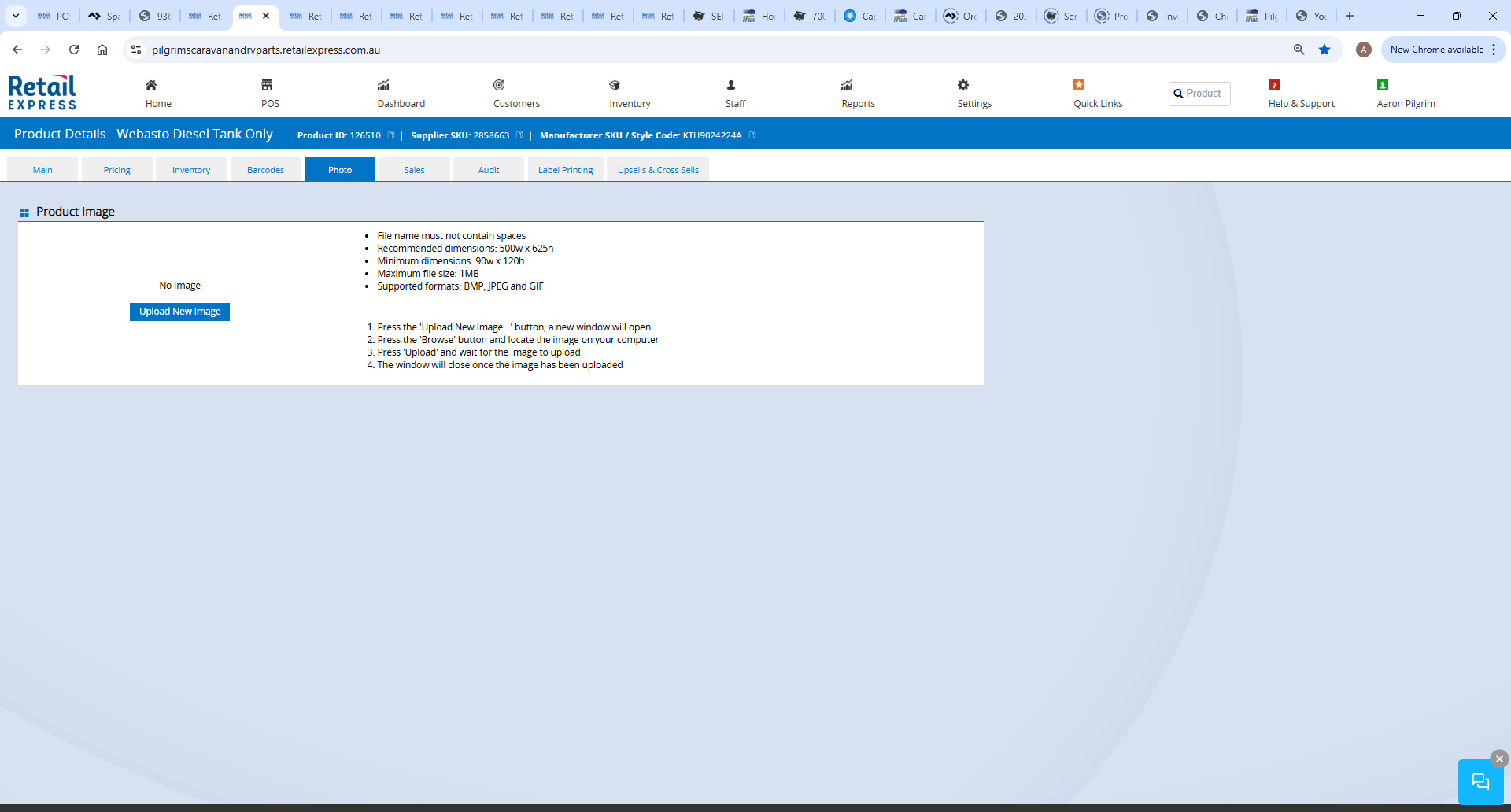Image resolution: width=1511 pixels, height=812 pixels.
Task: Dismiss the chat widget close badge
Action: click(x=1499, y=758)
